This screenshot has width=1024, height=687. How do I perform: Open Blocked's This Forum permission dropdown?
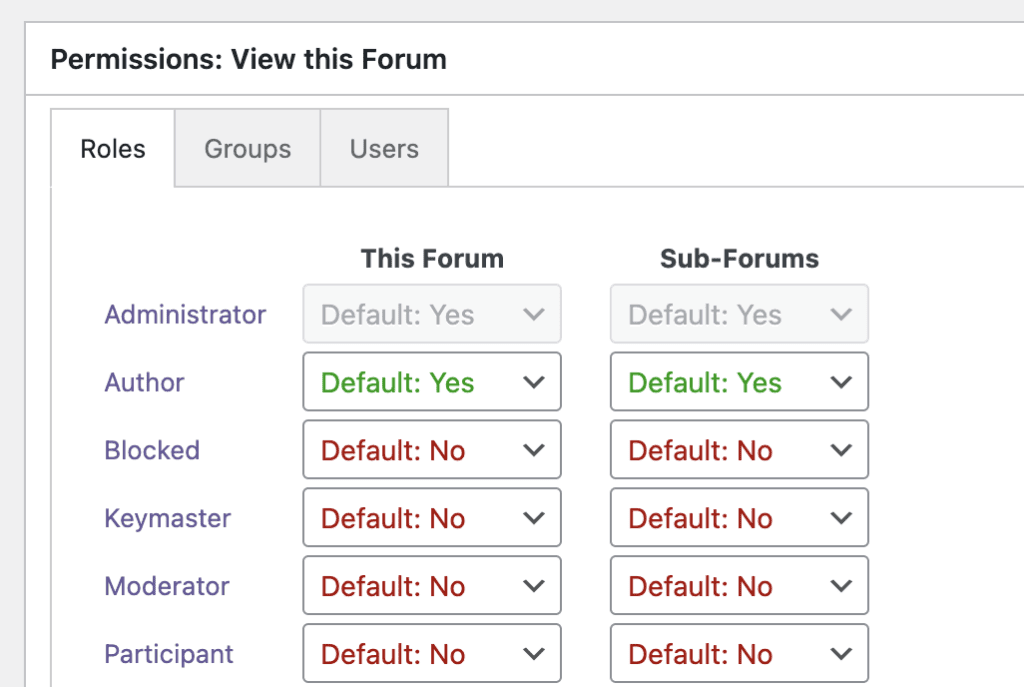(431, 450)
